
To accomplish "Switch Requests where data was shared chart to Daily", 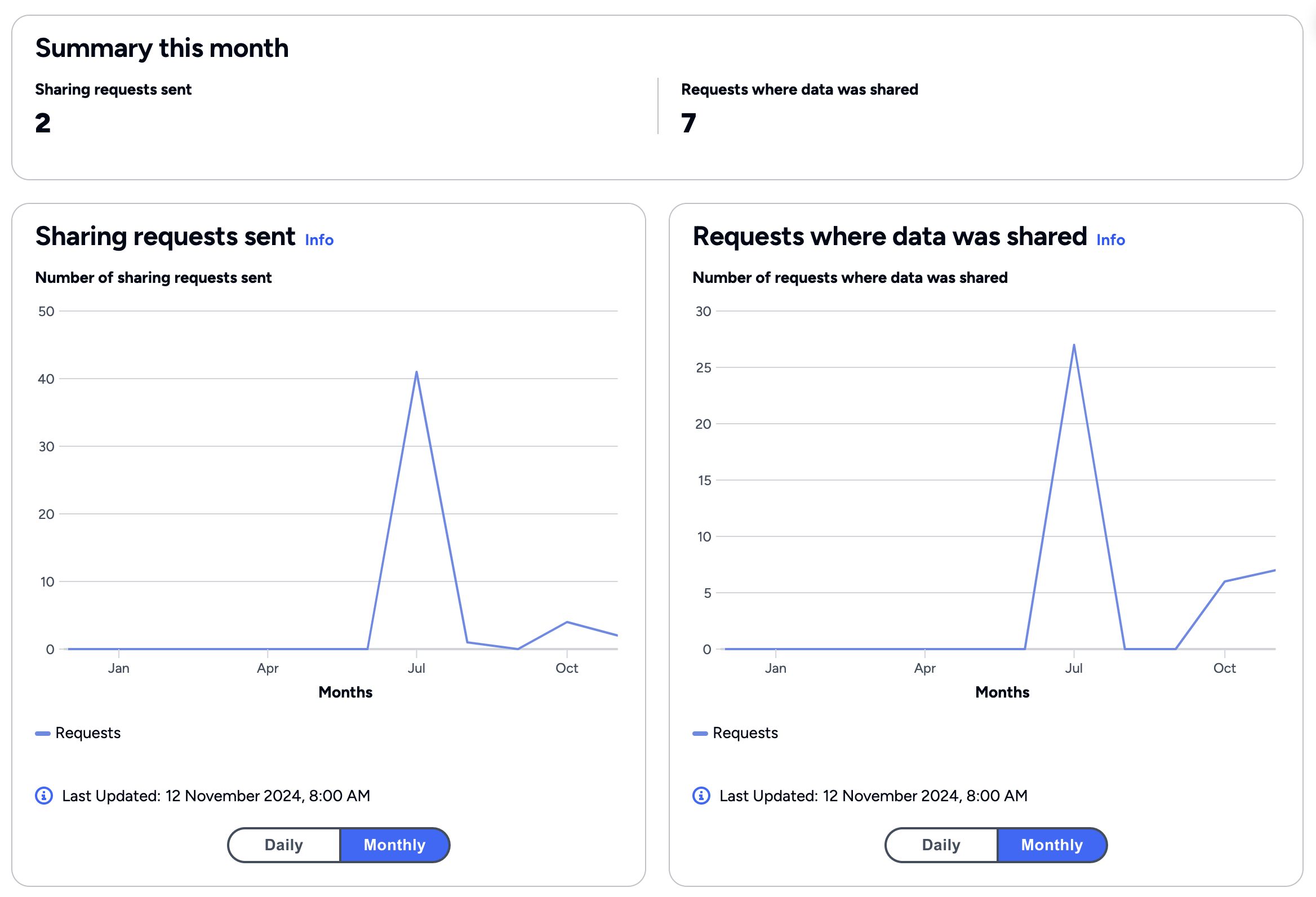I will [x=941, y=845].
